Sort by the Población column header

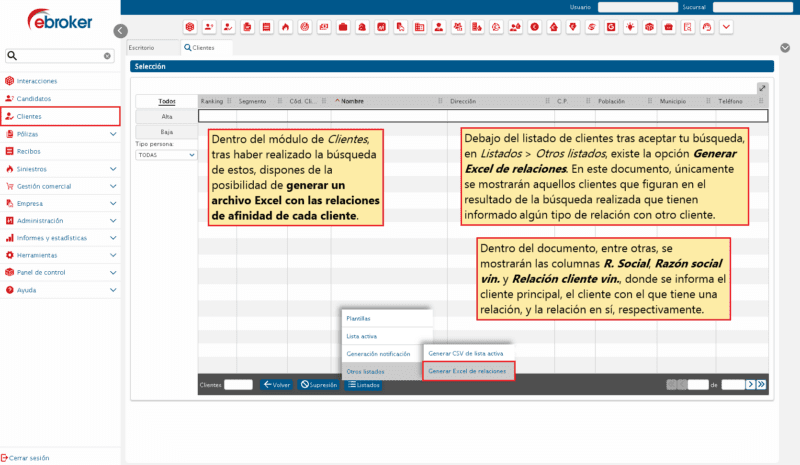(x=611, y=101)
